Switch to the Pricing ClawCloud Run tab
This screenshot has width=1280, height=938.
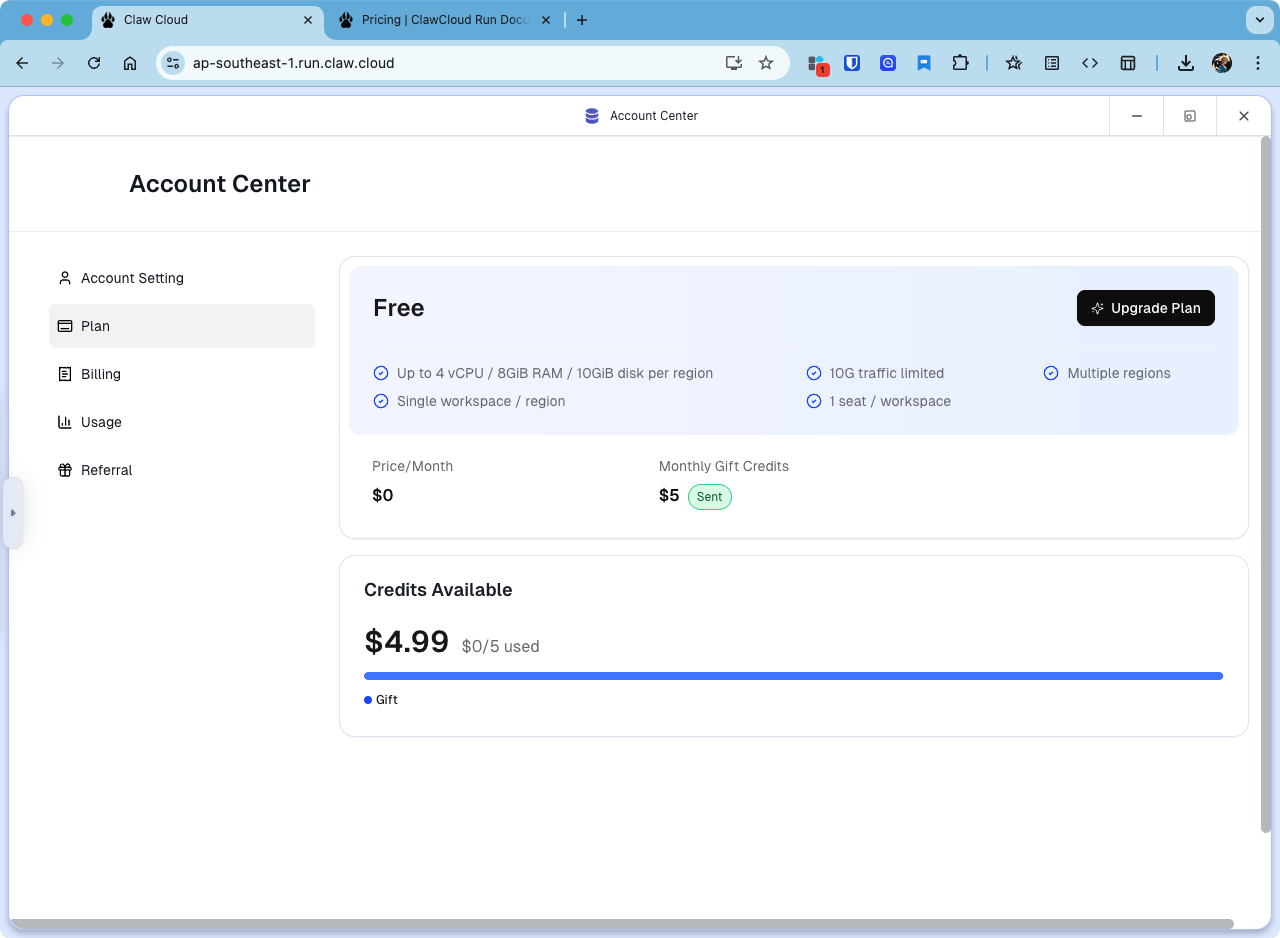[x=445, y=20]
